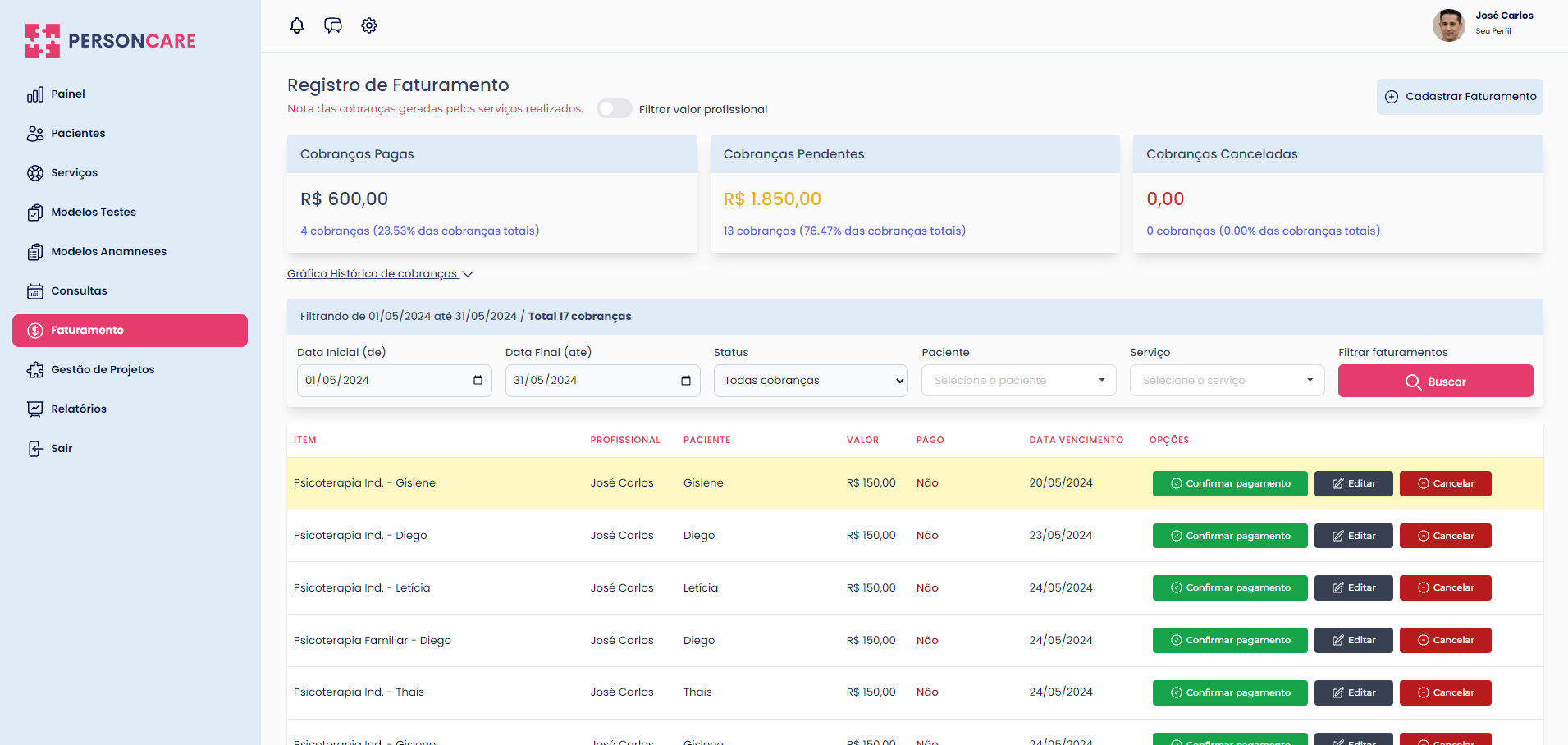
Task: Edit the Psicoterapia Ind. - Diego row
Action: 1353,537
